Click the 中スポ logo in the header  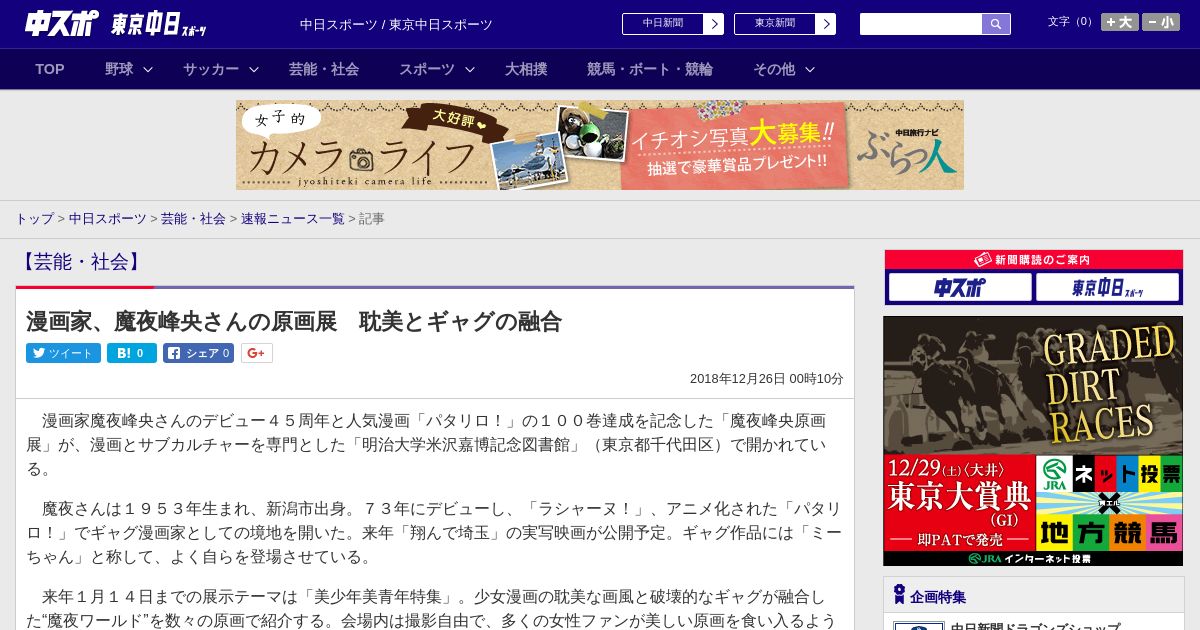pos(61,24)
